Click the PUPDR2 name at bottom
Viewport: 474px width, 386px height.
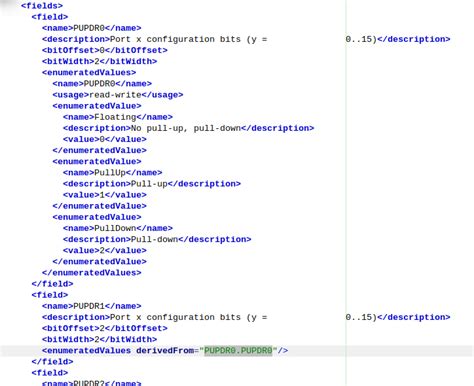point(89,383)
